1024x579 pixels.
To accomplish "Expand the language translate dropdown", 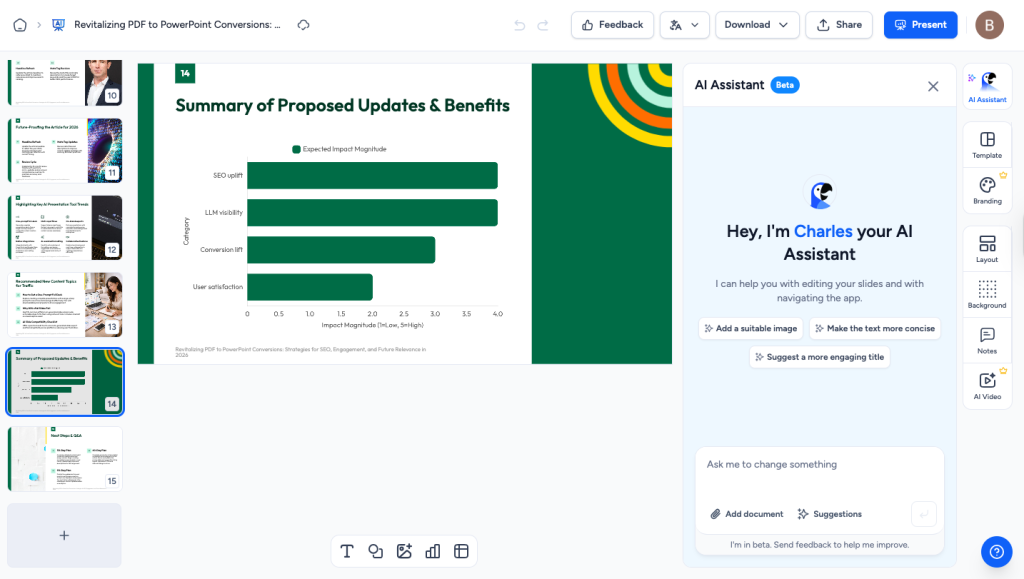I will 685,25.
